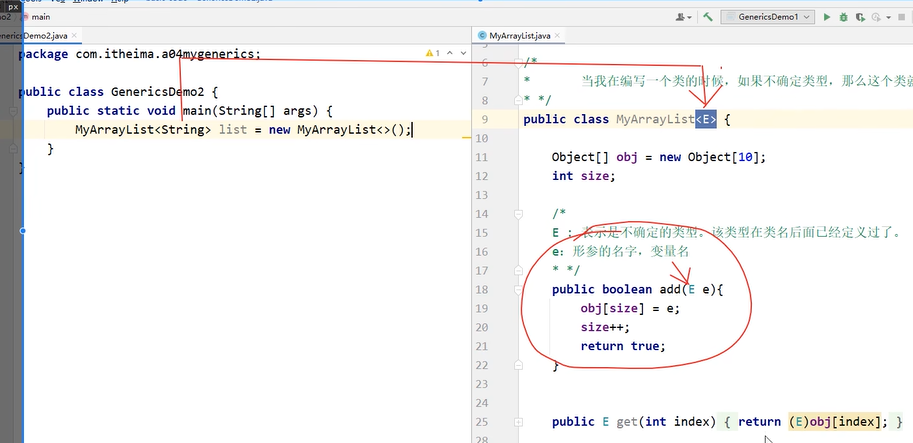Click line number 25 in right gutter
This screenshot has height=443, width=913.
[482, 422]
